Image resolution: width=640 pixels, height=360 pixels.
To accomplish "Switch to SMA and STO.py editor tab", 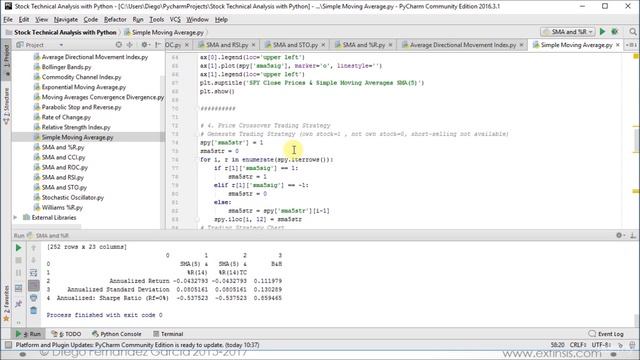I will pos(295,45).
